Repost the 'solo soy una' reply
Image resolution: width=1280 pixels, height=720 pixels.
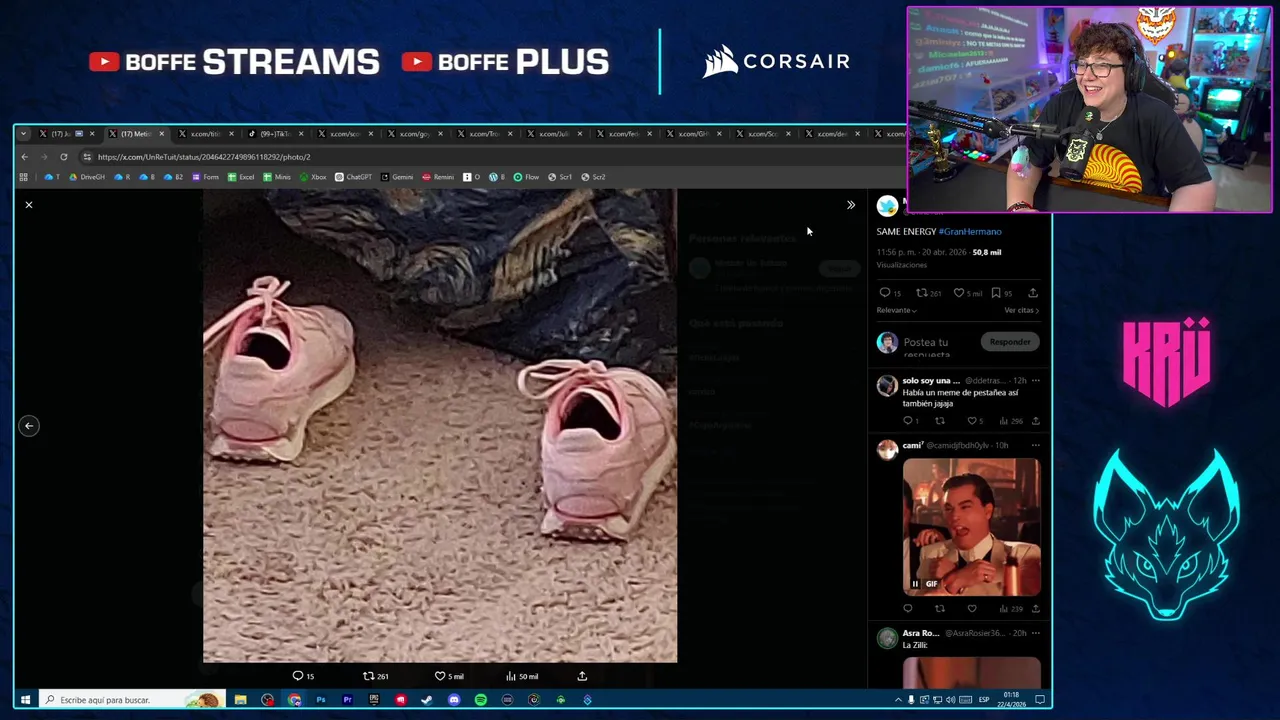coord(940,421)
